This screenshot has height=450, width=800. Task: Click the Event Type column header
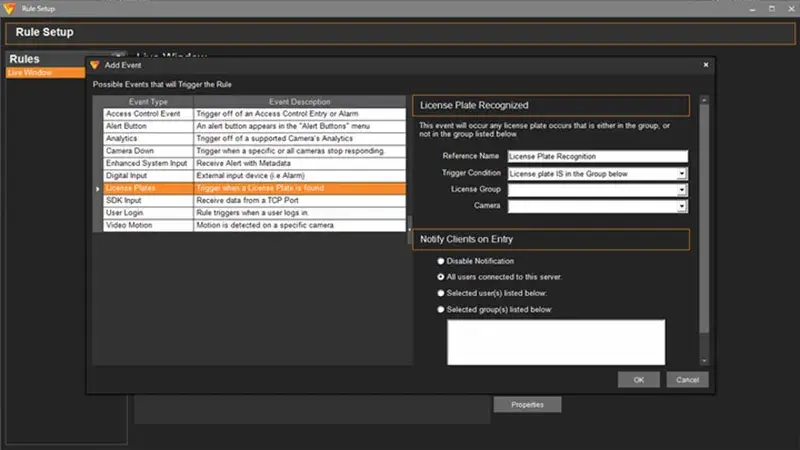pyautogui.click(x=148, y=102)
